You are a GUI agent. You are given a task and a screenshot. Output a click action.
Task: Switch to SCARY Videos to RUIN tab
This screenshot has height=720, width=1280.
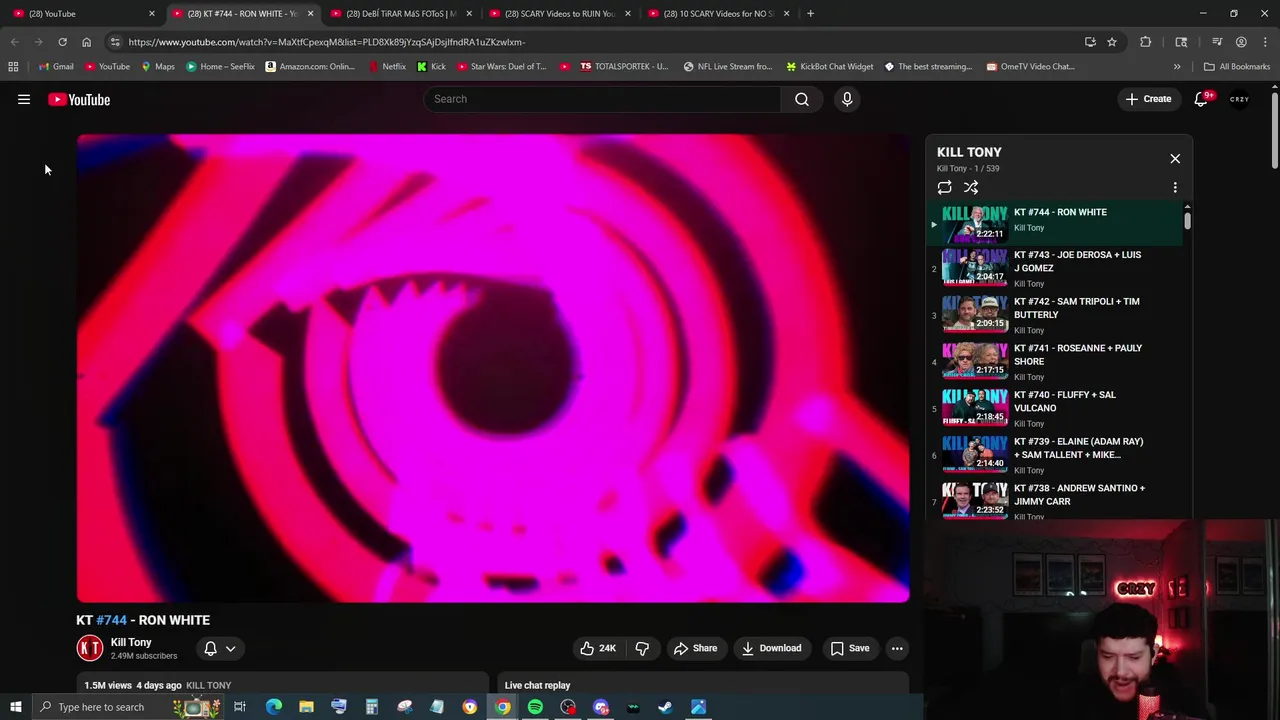tap(560, 13)
